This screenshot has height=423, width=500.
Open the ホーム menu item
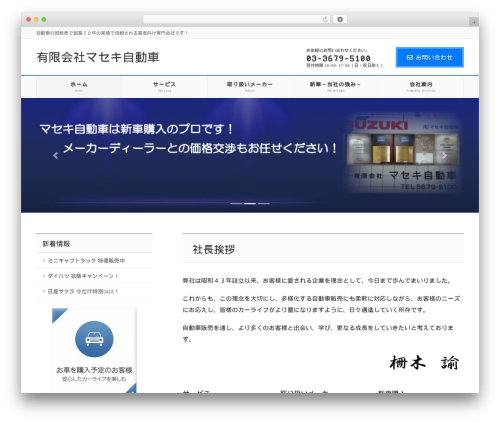[79, 87]
